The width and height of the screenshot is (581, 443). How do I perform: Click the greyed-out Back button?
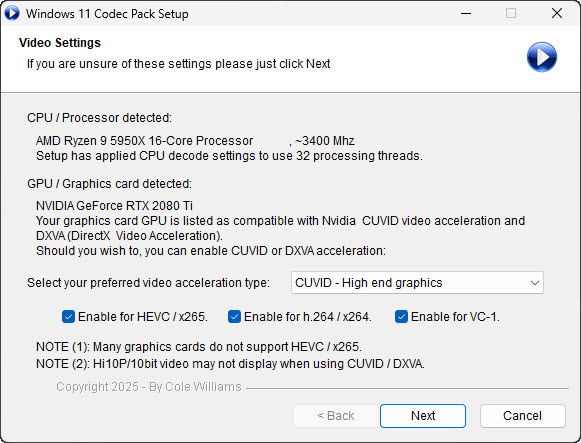point(336,416)
